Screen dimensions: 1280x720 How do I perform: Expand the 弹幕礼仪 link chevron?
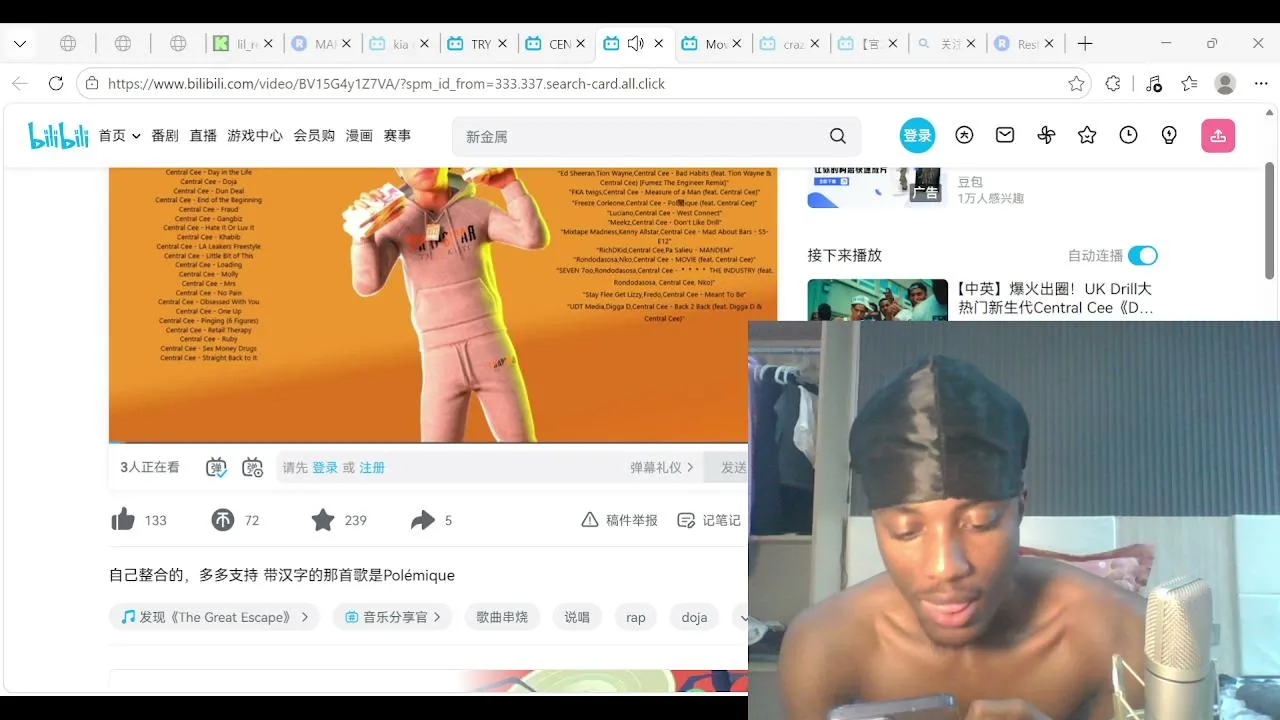(x=690, y=467)
